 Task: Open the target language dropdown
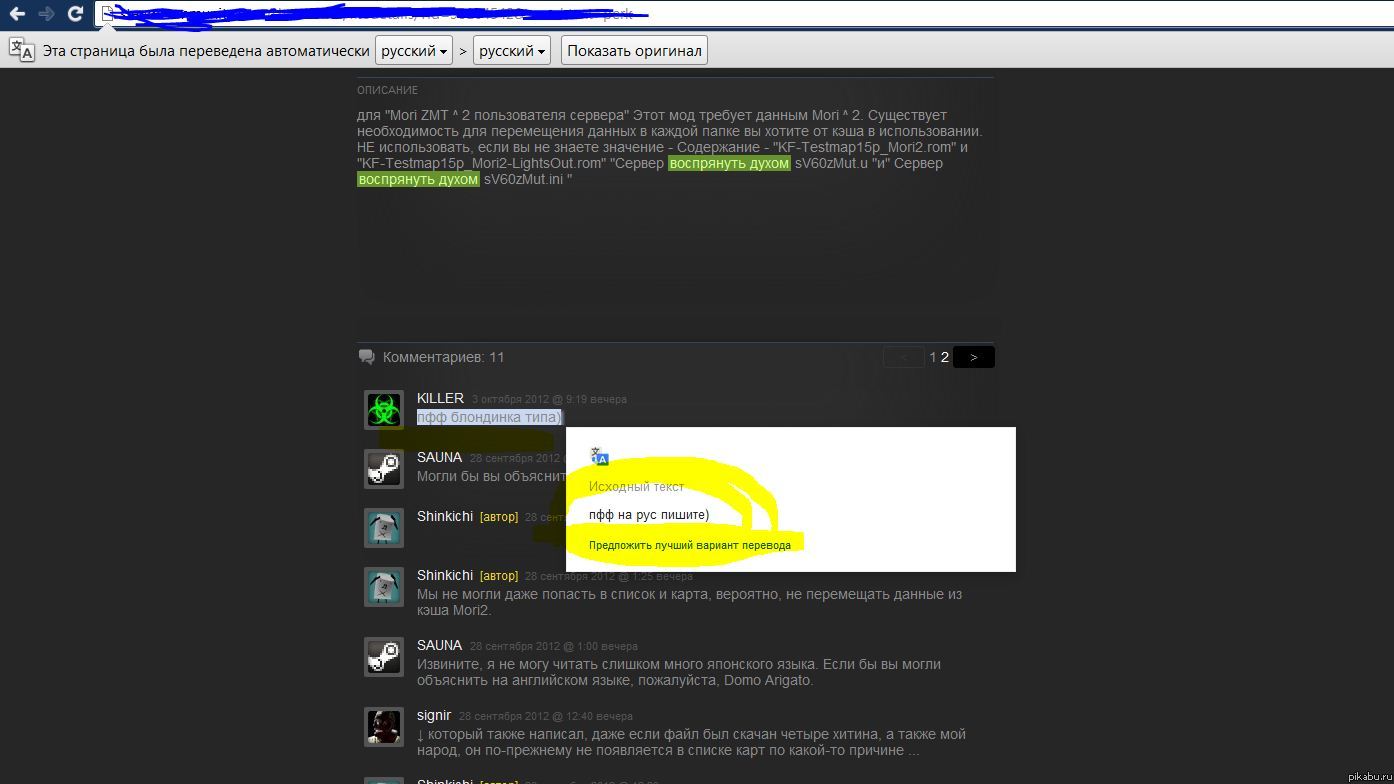pyautogui.click(x=511, y=51)
